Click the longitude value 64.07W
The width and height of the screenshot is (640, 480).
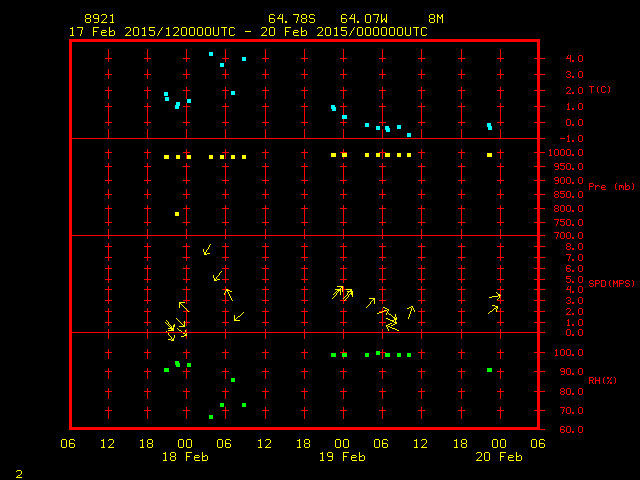pos(361,19)
